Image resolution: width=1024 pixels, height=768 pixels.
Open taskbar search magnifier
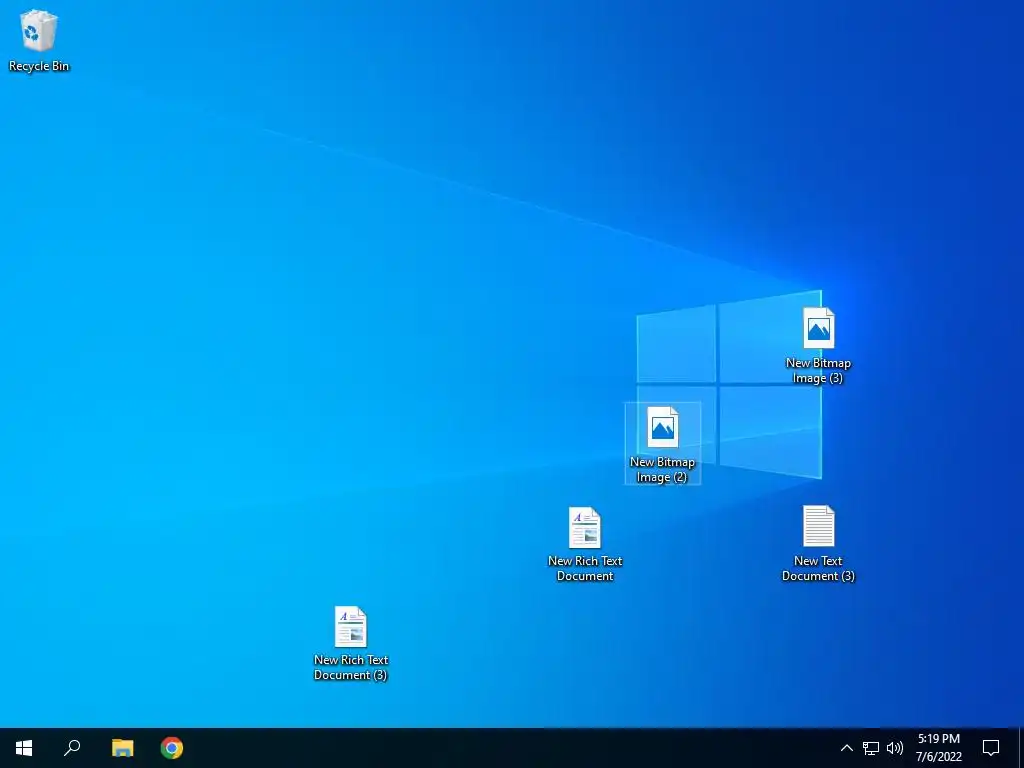coord(72,748)
